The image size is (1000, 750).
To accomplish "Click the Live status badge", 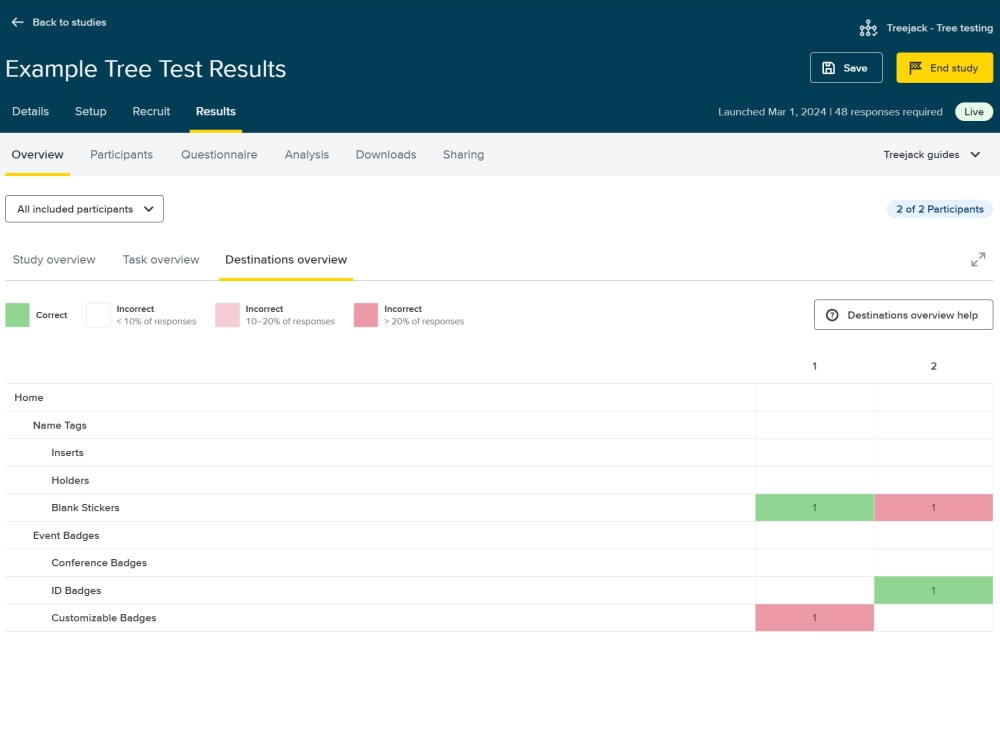I will 973,112.
